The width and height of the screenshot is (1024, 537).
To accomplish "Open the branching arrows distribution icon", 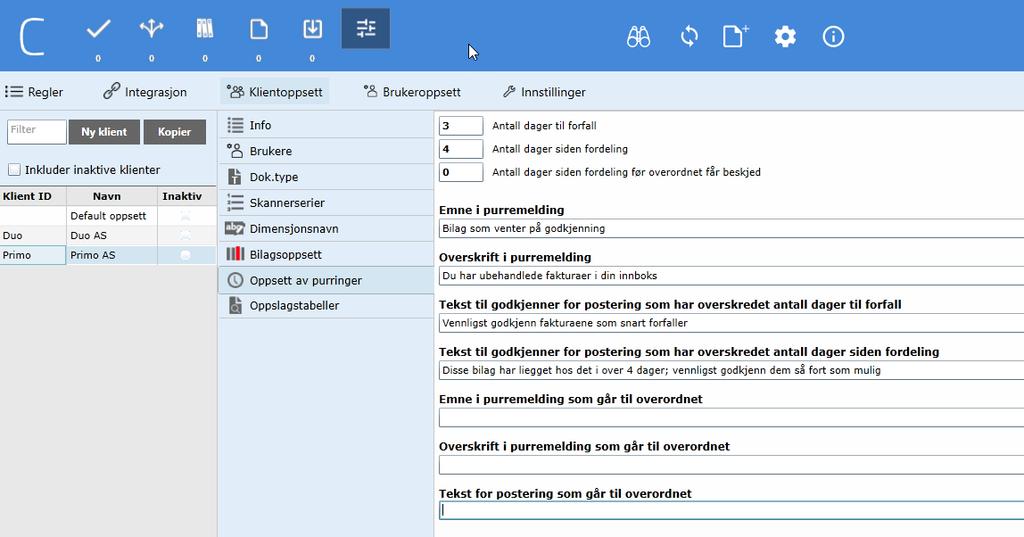I will (152, 29).
